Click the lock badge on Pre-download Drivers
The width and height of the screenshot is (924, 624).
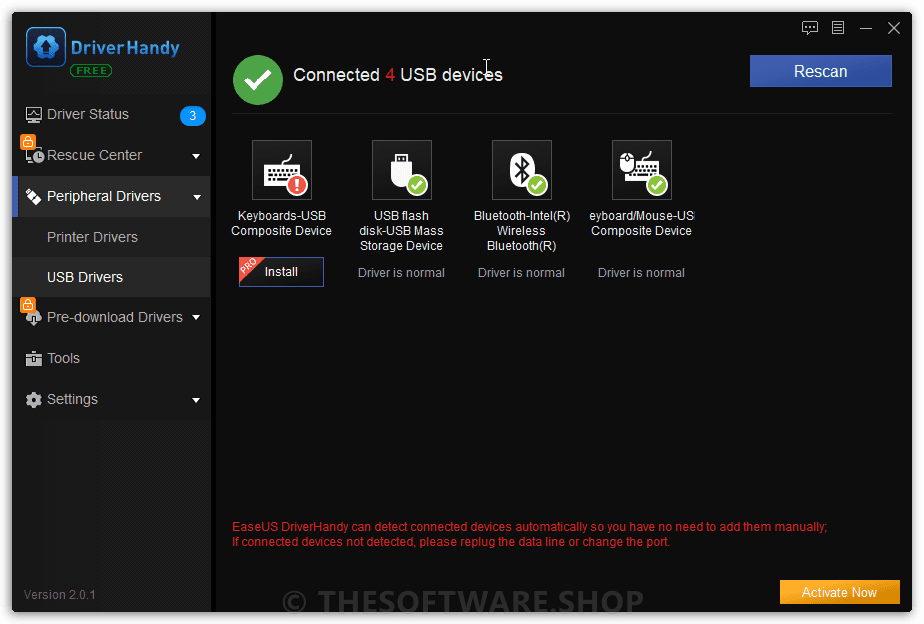28,305
